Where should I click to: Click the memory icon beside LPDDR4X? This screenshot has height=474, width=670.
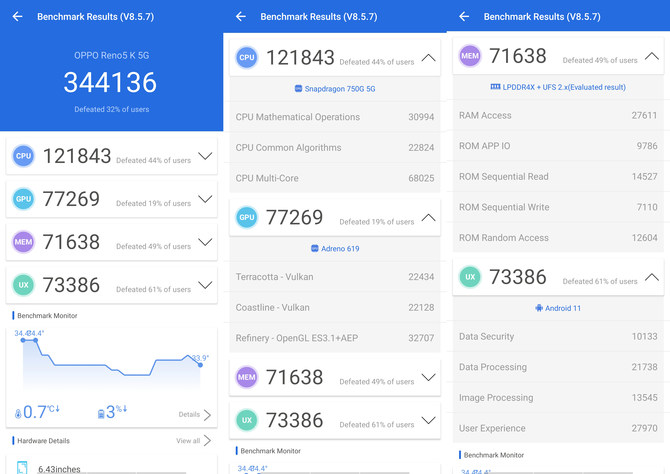(495, 87)
